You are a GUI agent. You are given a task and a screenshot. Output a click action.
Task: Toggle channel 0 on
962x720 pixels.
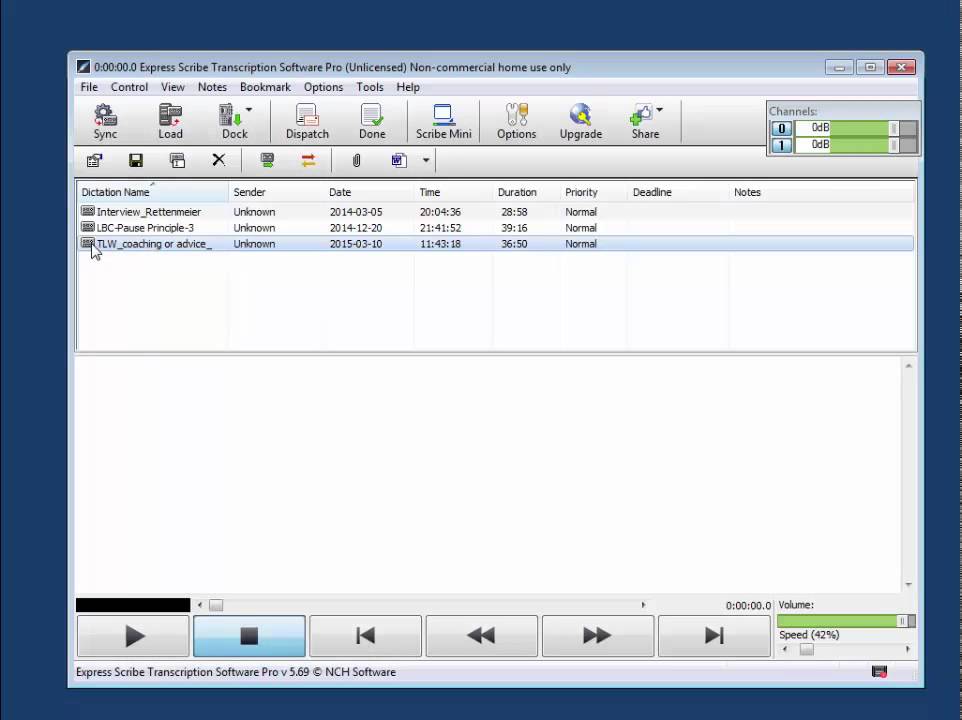(782, 128)
